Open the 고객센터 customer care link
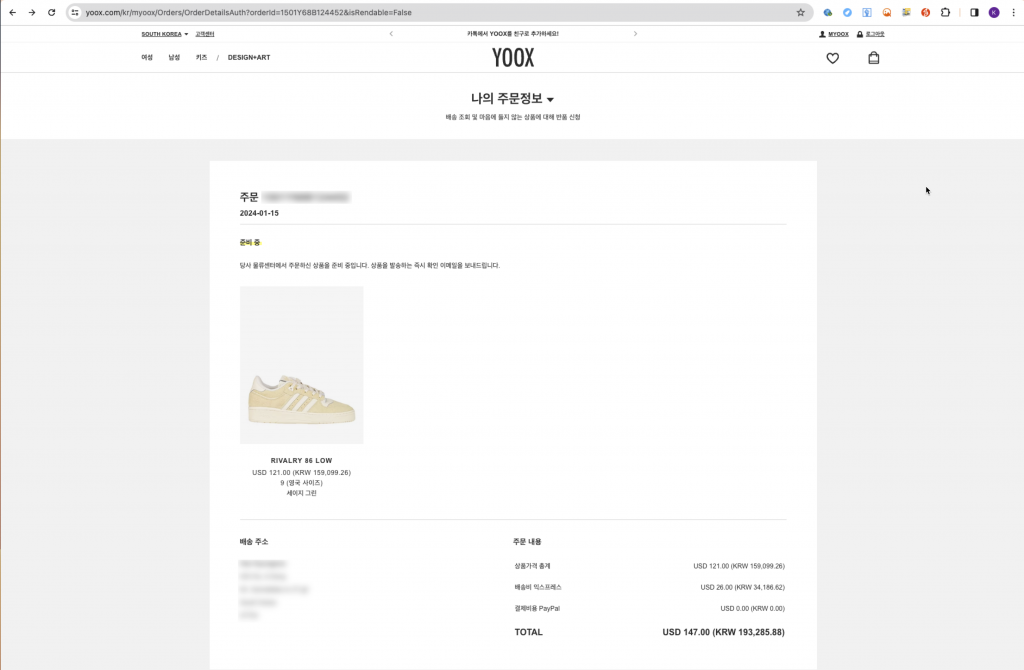This screenshot has width=1024, height=670. 204,34
